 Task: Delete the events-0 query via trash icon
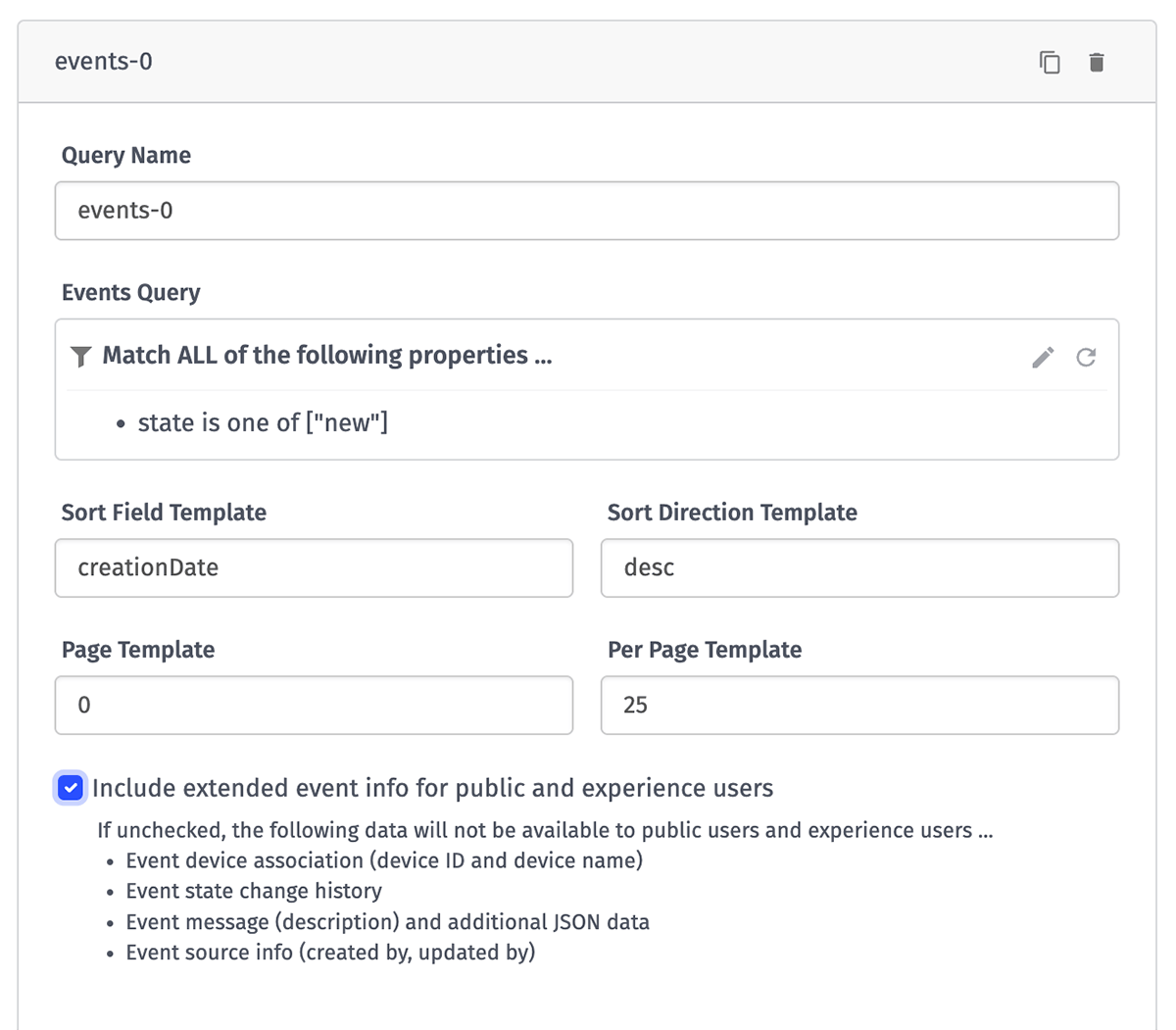click(x=1097, y=63)
